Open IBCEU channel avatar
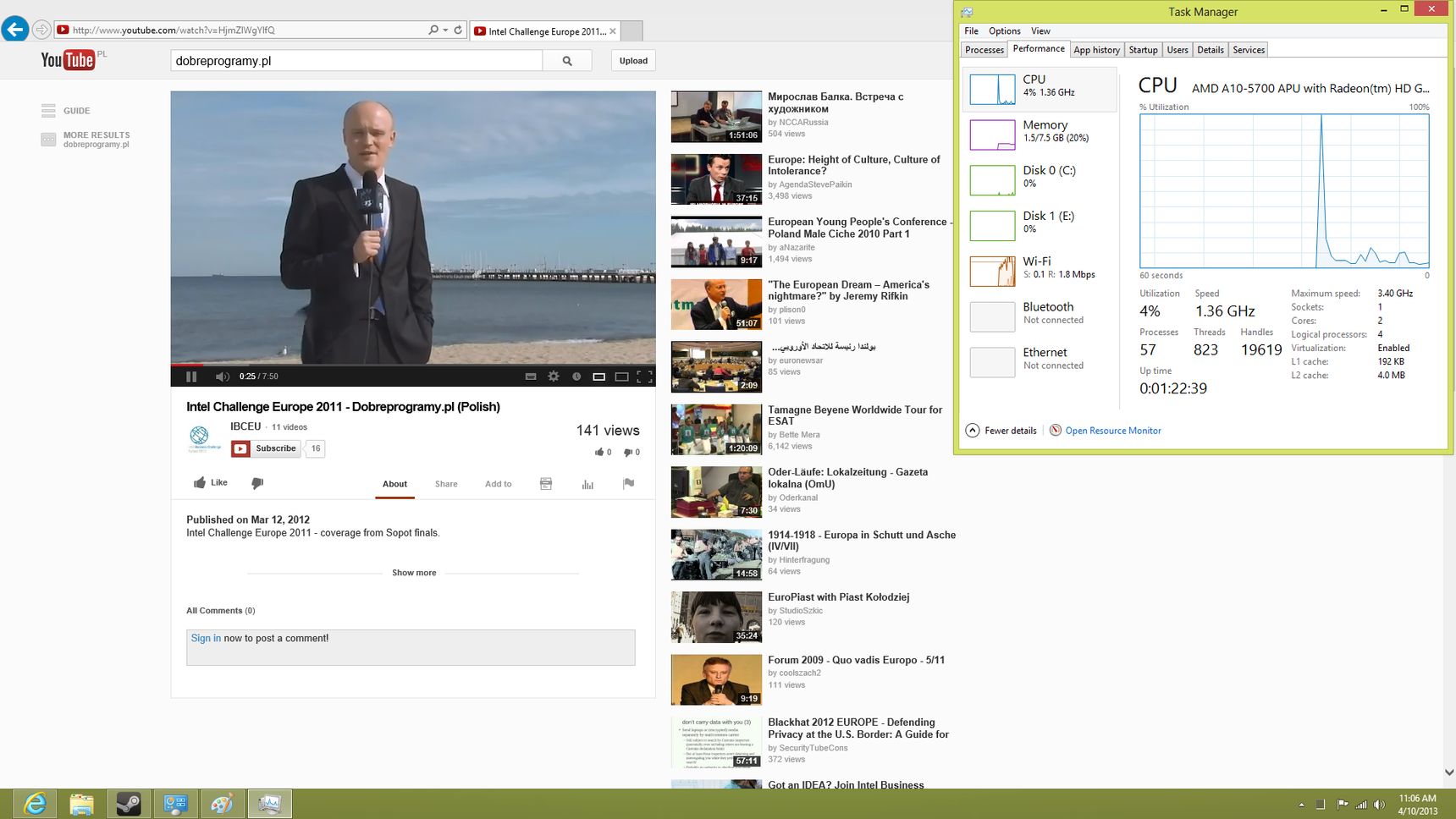1456x819 pixels. (201, 437)
